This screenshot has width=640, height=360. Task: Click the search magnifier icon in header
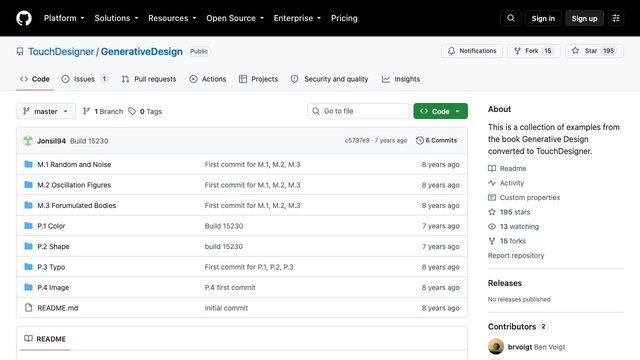(x=511, y=18)
